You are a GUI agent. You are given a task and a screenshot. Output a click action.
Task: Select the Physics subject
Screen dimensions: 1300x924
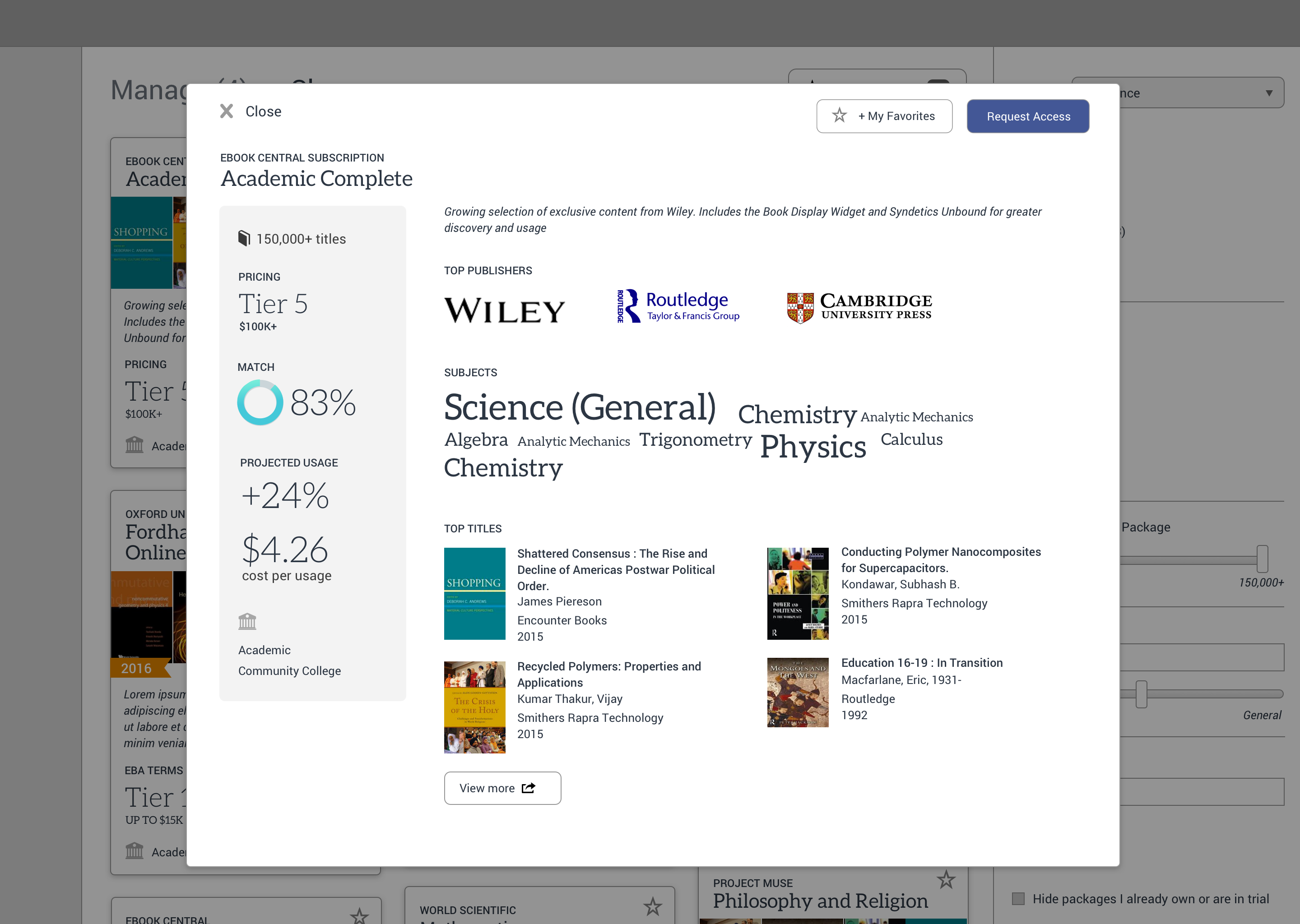click(x=813, y=446)
